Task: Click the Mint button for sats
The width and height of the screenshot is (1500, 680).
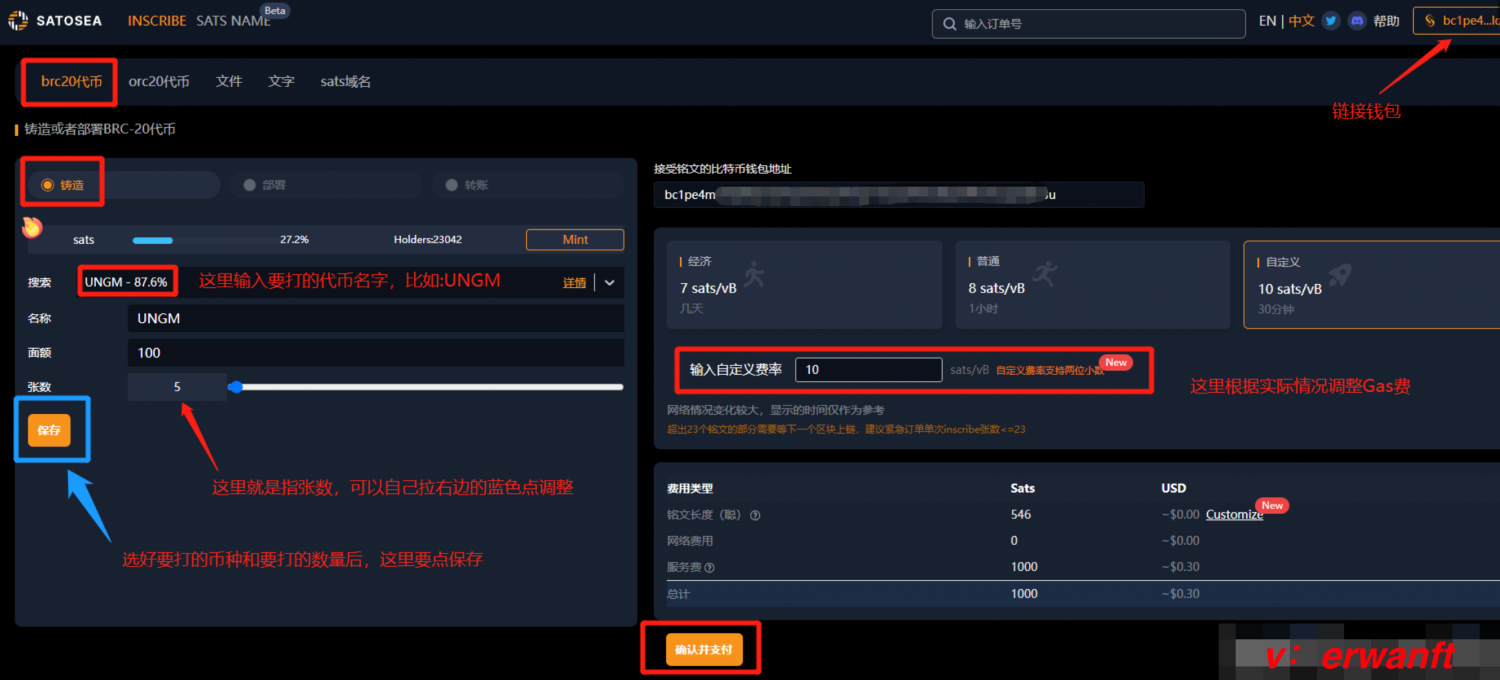Action: point(575,240)
